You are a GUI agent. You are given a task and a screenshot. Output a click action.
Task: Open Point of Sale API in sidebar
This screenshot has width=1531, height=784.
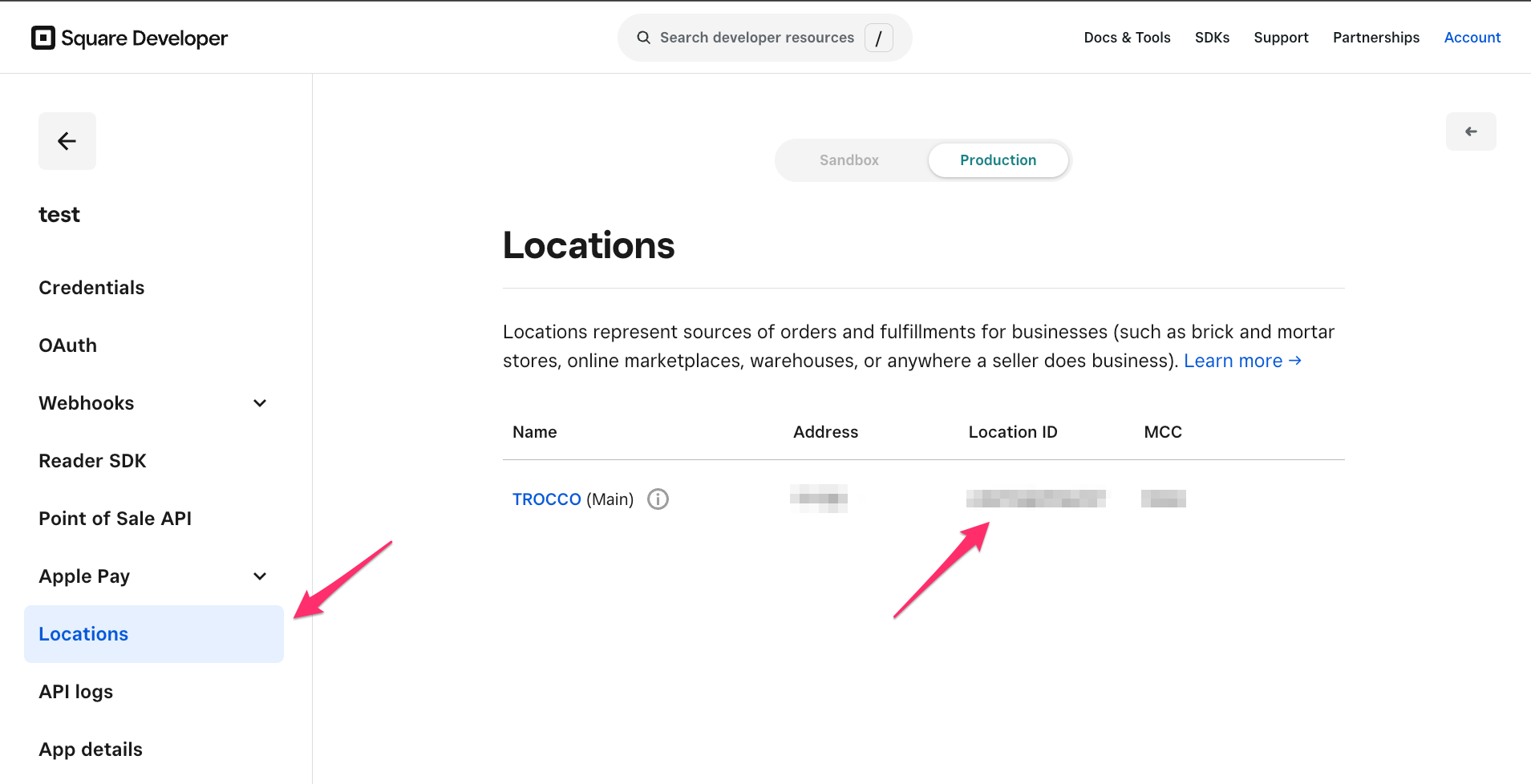pos(115,519)
